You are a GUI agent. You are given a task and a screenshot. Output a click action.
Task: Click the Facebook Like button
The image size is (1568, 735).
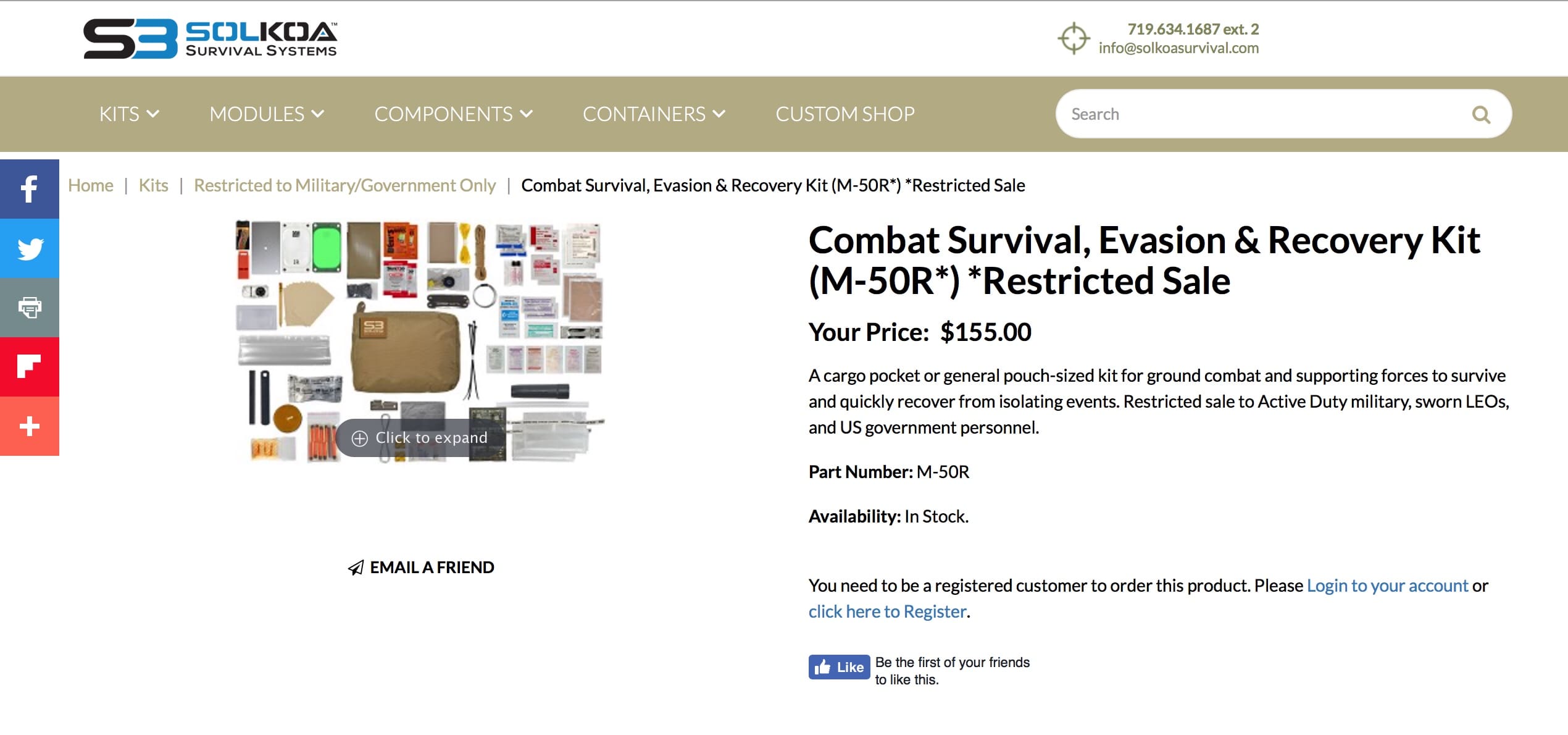(x=840, y=667)
